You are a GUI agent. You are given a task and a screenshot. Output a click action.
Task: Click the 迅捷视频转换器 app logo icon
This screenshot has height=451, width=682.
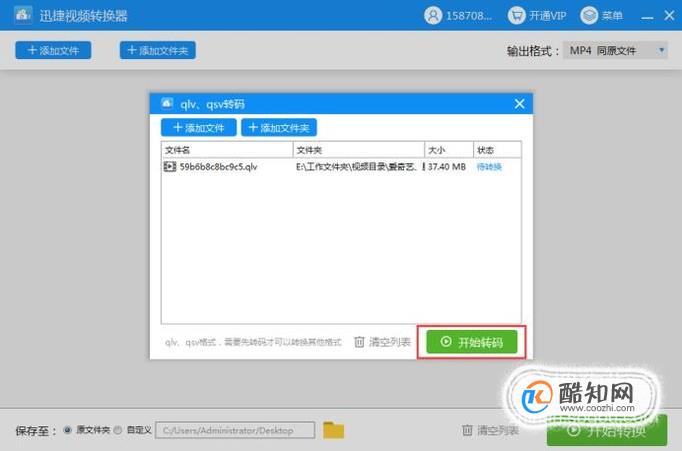pos(23,15)
